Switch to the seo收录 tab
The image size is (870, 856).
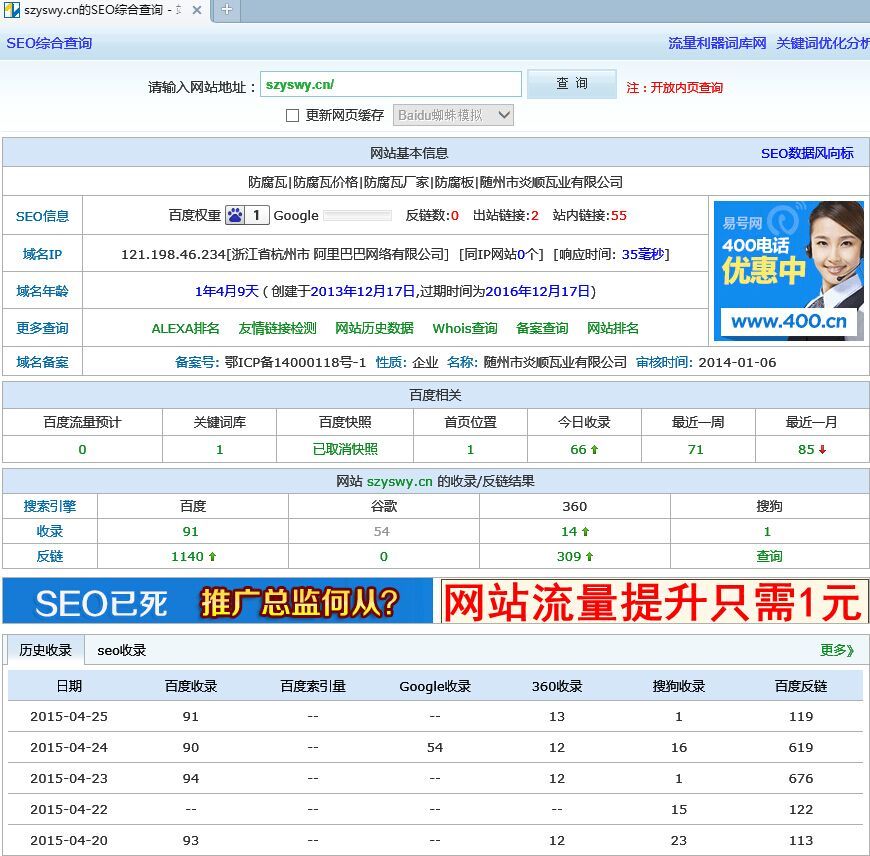click(122, 650)
